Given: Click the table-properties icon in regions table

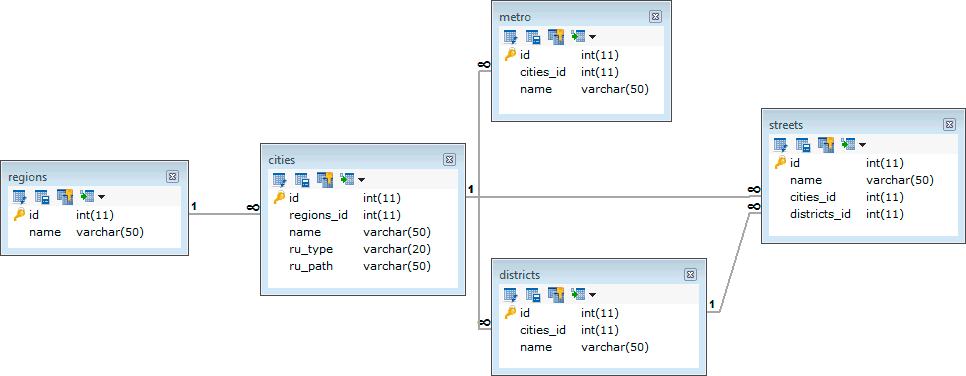Looking at the screenshot, I should tap(42, 197).
